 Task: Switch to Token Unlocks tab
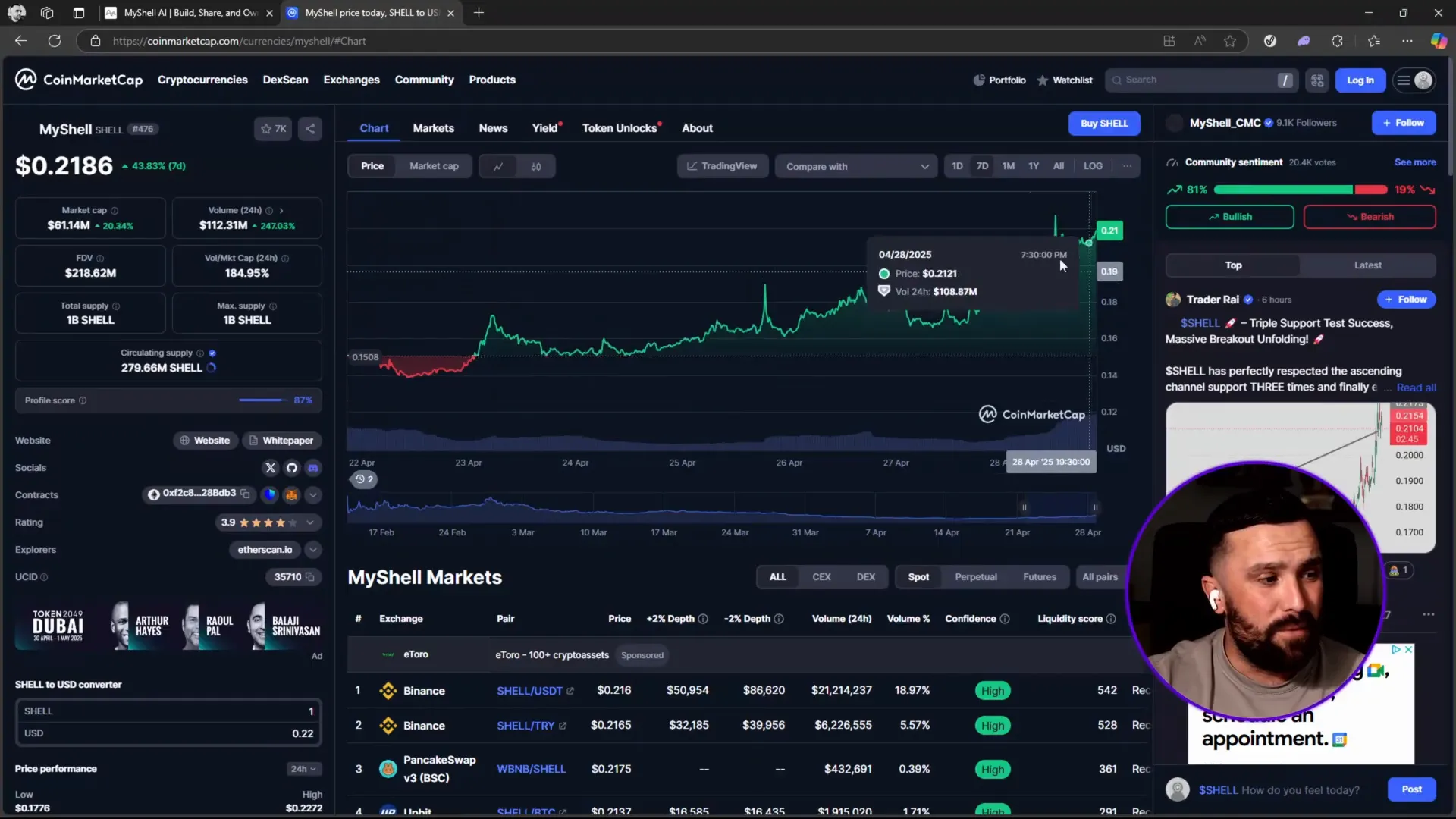620,128
